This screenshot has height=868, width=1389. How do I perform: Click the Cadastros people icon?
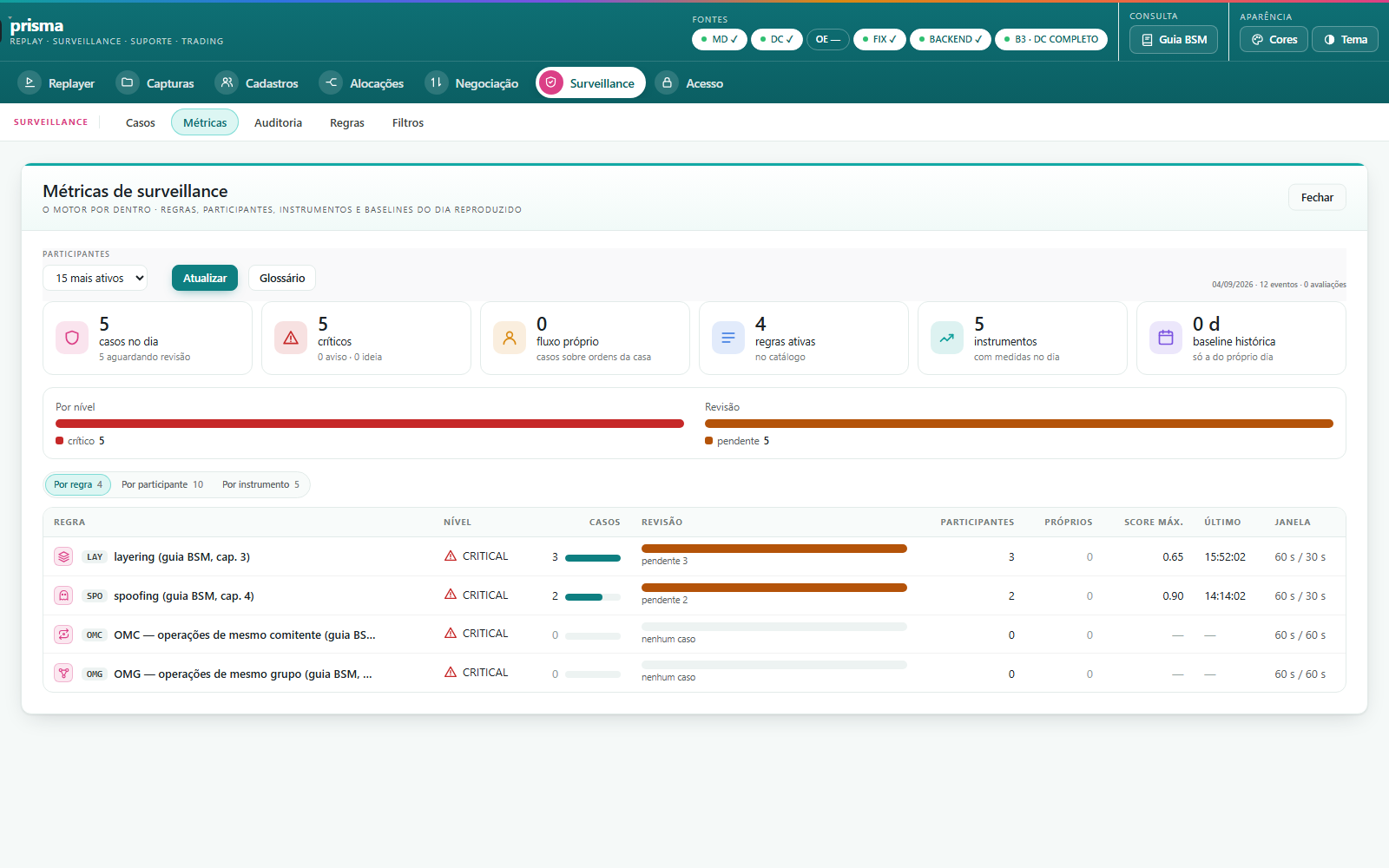[x=227, y=82]
